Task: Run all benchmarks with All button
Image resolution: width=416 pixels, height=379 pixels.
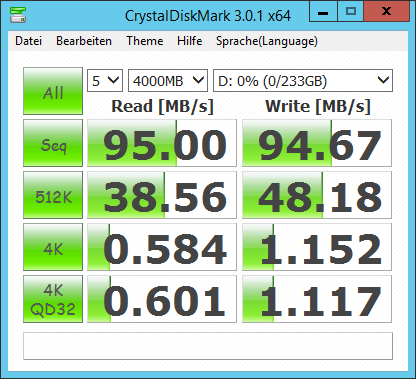Action: 53,91
